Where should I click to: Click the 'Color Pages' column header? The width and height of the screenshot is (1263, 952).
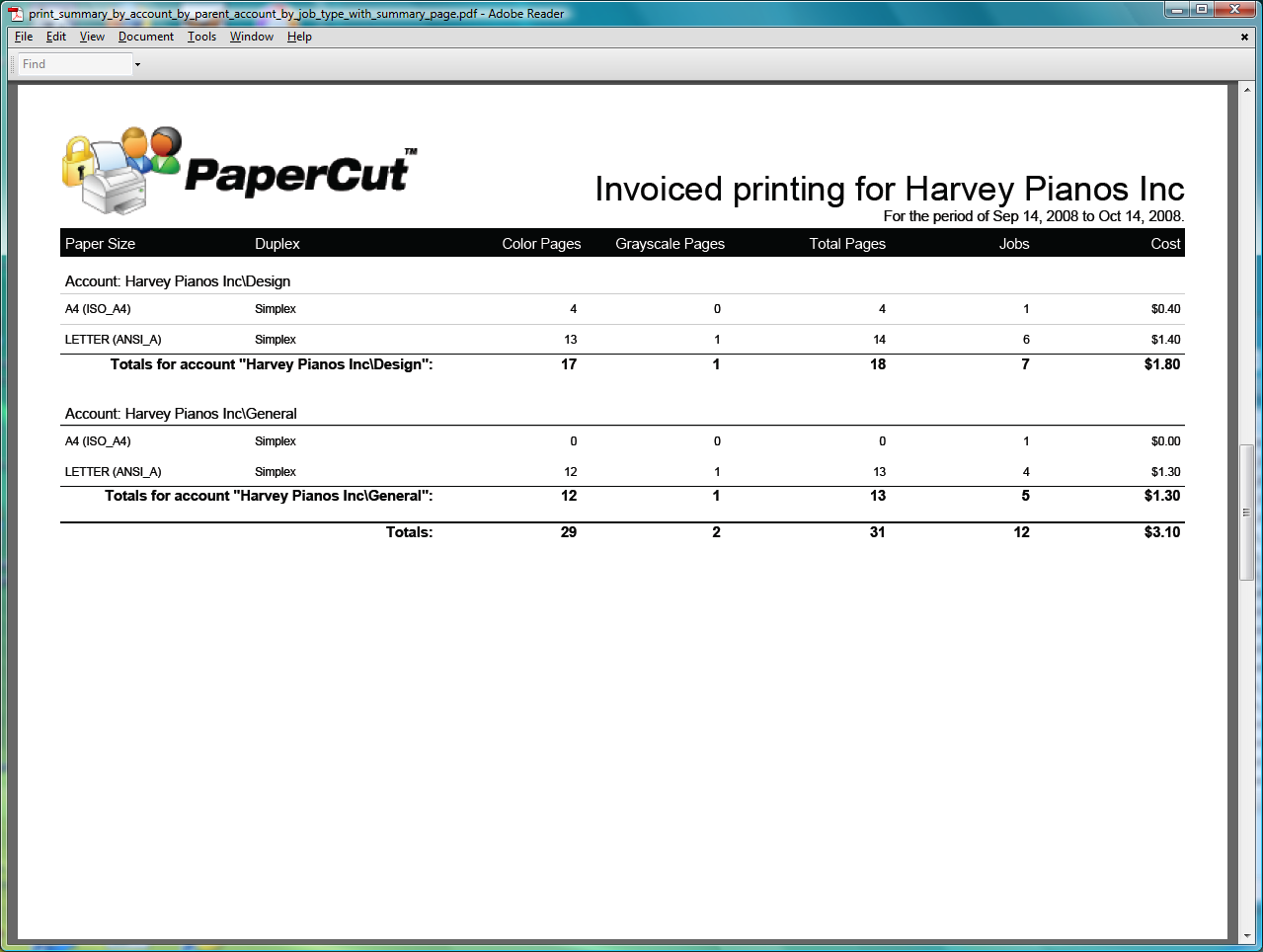coord(541,244)
